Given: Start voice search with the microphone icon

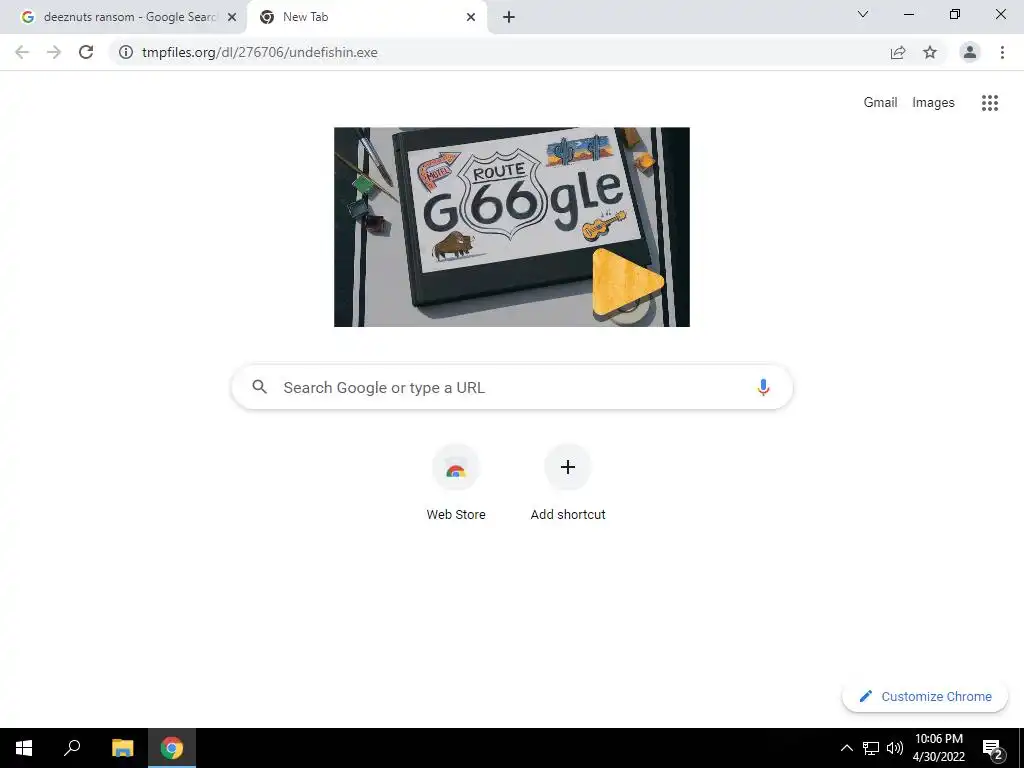Looking at the screenshot, I should pos(763,387).
